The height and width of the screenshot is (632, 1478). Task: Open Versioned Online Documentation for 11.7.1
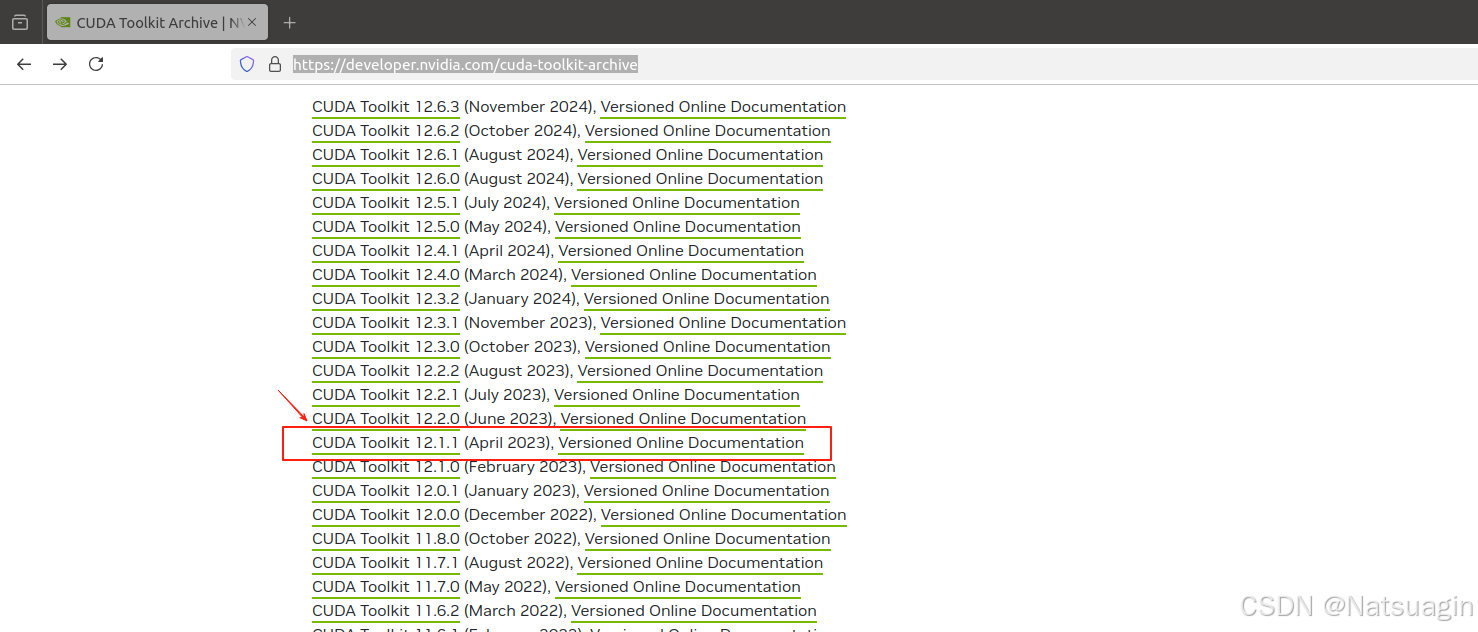tap(700, 563)
